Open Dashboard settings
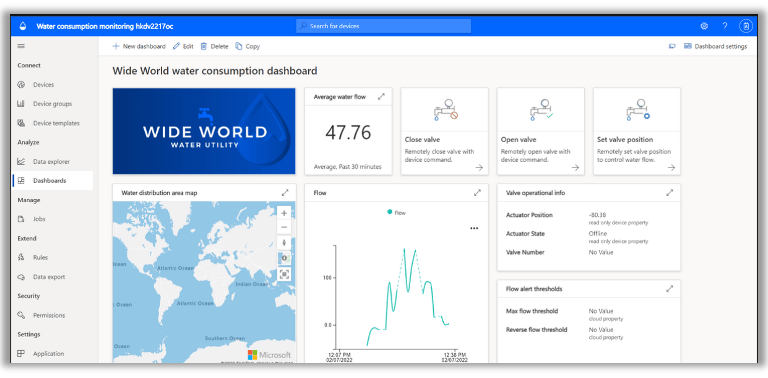 click(x=715, y=47)
